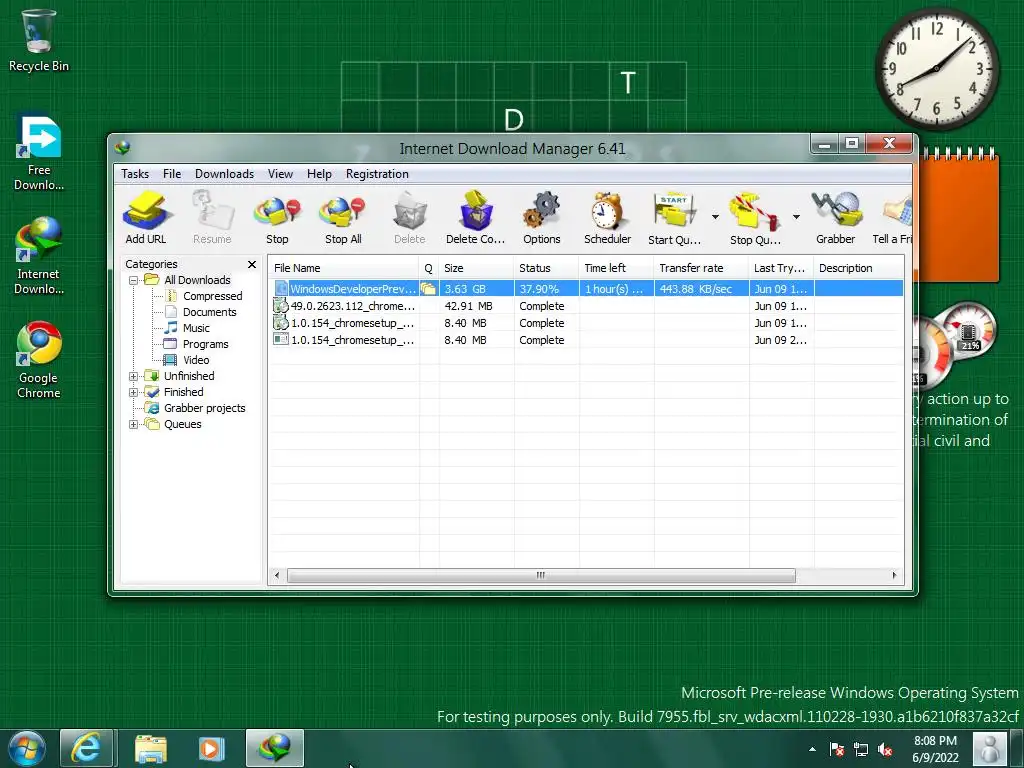The height and width of the screenshot is (768, 1024).
Task: Collapse the All Downloads tree node
Action: coord(133,280)
